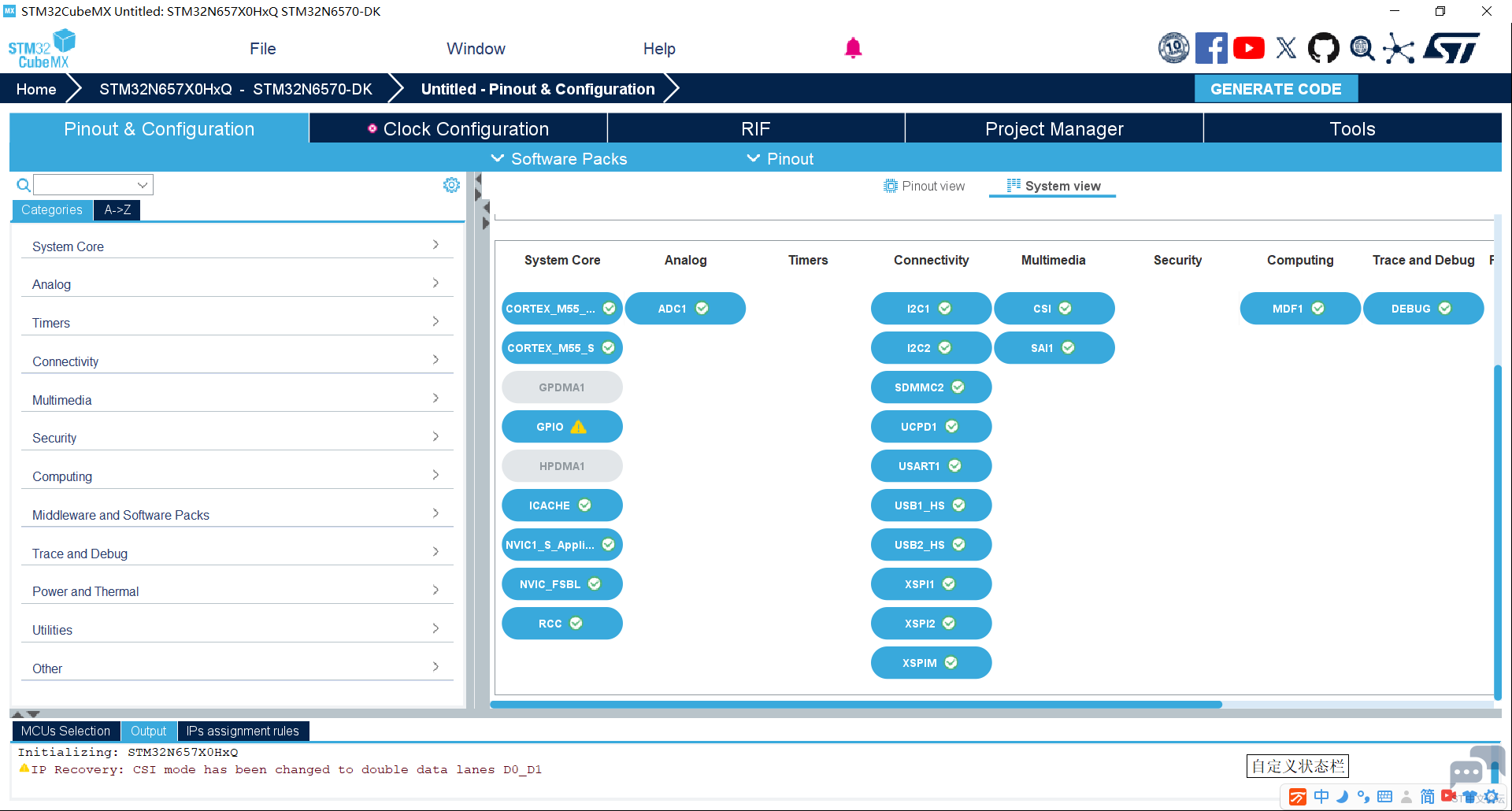Open the peripheral search combo box dropdown

[x=142, y=185]
